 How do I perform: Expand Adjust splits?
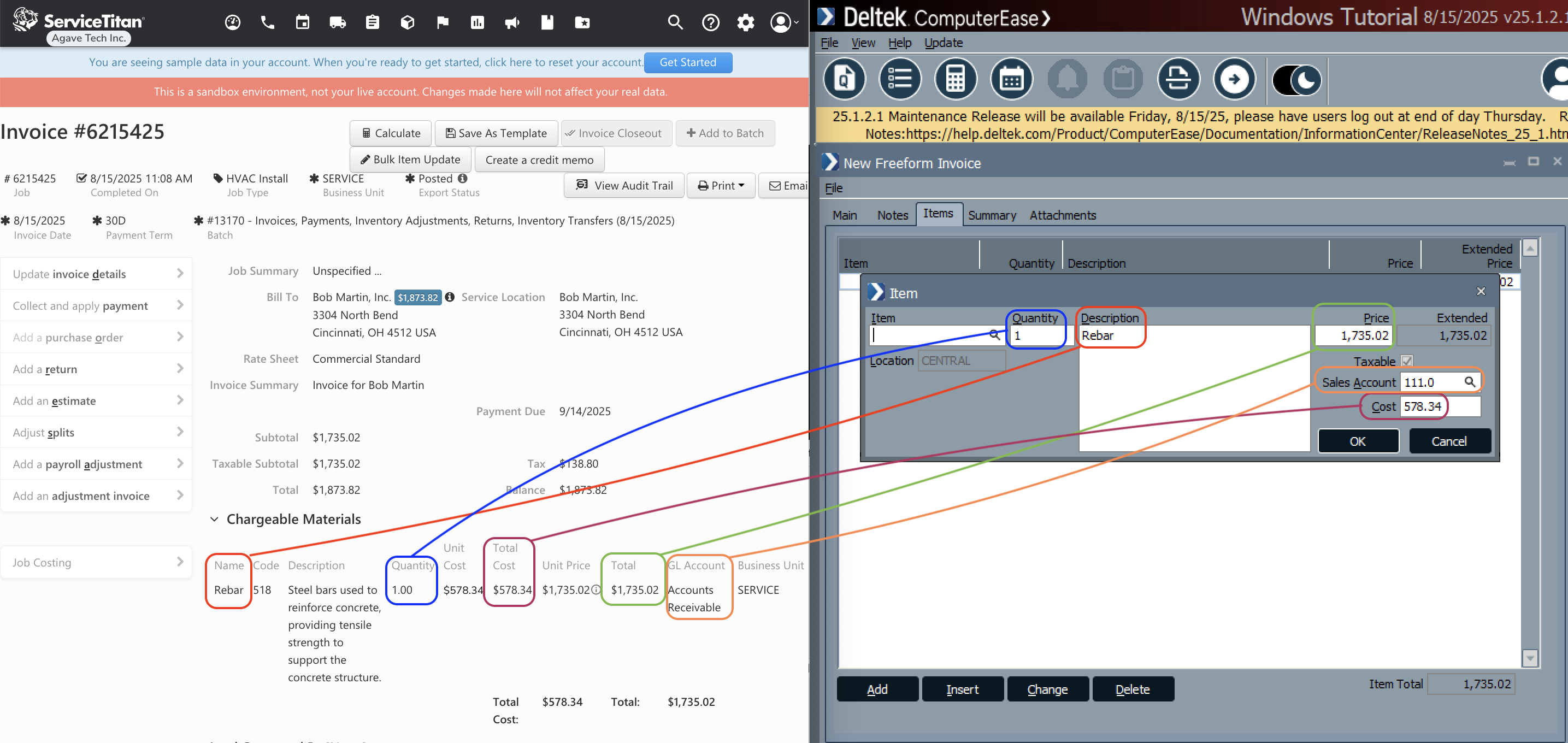97,432
